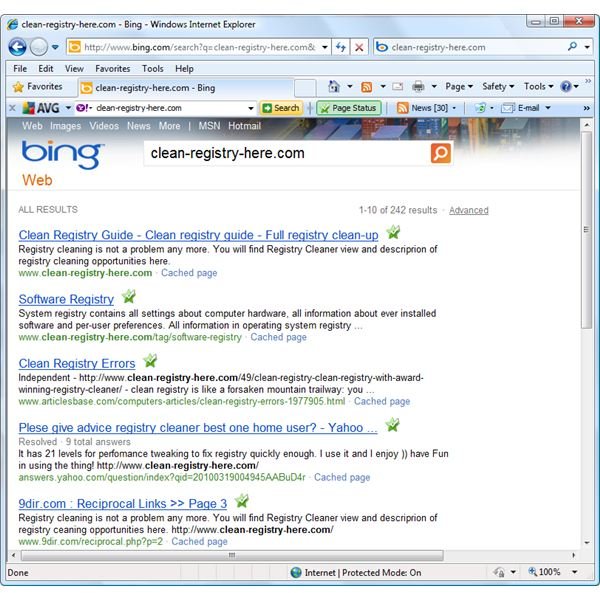The image size is (600, 593).
Task: Click the AVG page refresh icon
Action: click(480, 108)
